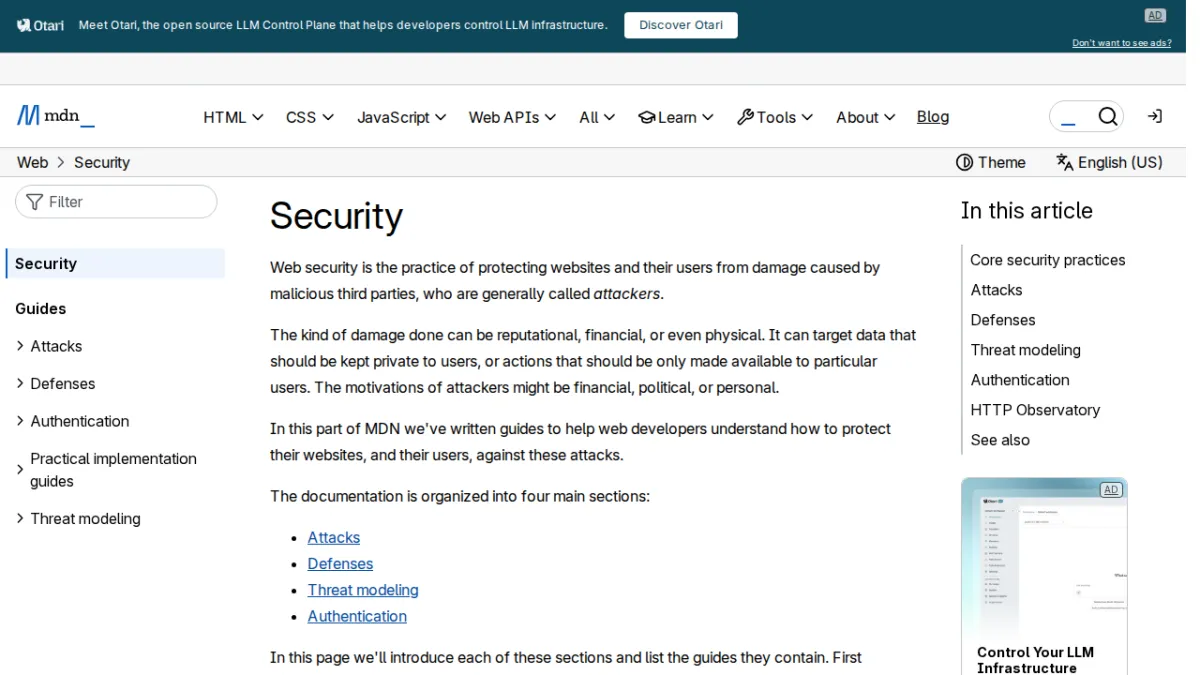
Task: Follow the Threat modeling article link
Action: pyautogui.click(x=363, y=590)
